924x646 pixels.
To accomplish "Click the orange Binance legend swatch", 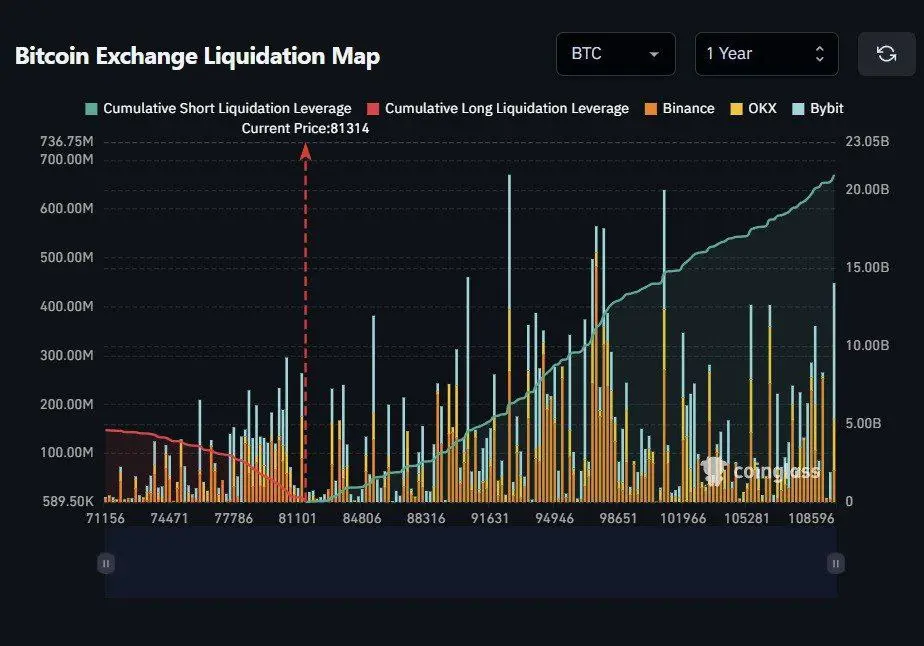I will point(651,109).
